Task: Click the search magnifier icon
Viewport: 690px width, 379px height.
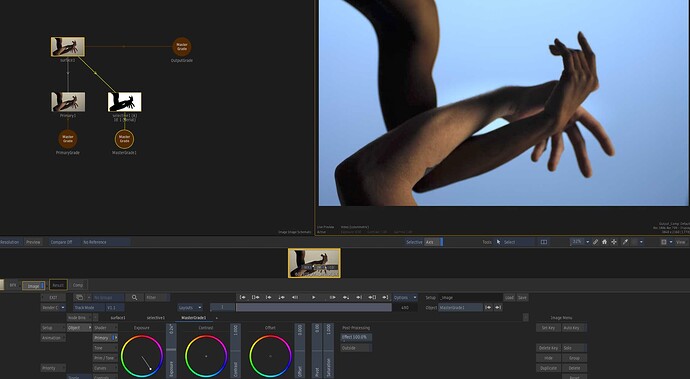Action: click(x=135, y=298)
